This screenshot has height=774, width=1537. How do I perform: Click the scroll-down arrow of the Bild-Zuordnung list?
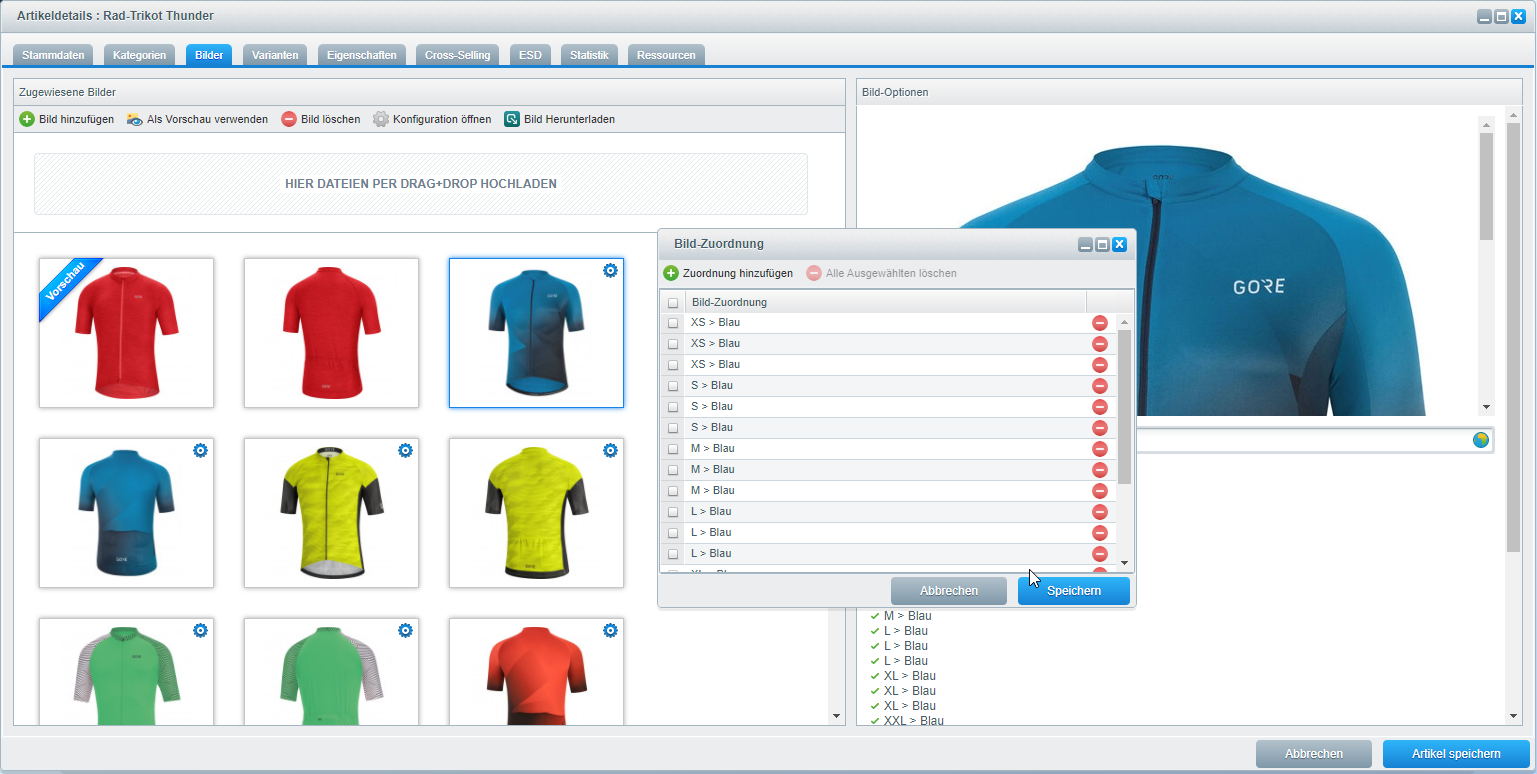[1124, 563]
